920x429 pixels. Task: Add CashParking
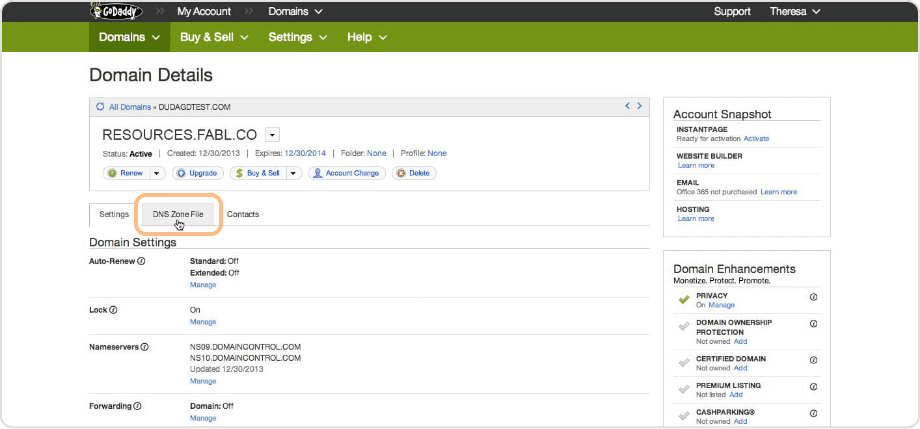click(x=740, y=421)
